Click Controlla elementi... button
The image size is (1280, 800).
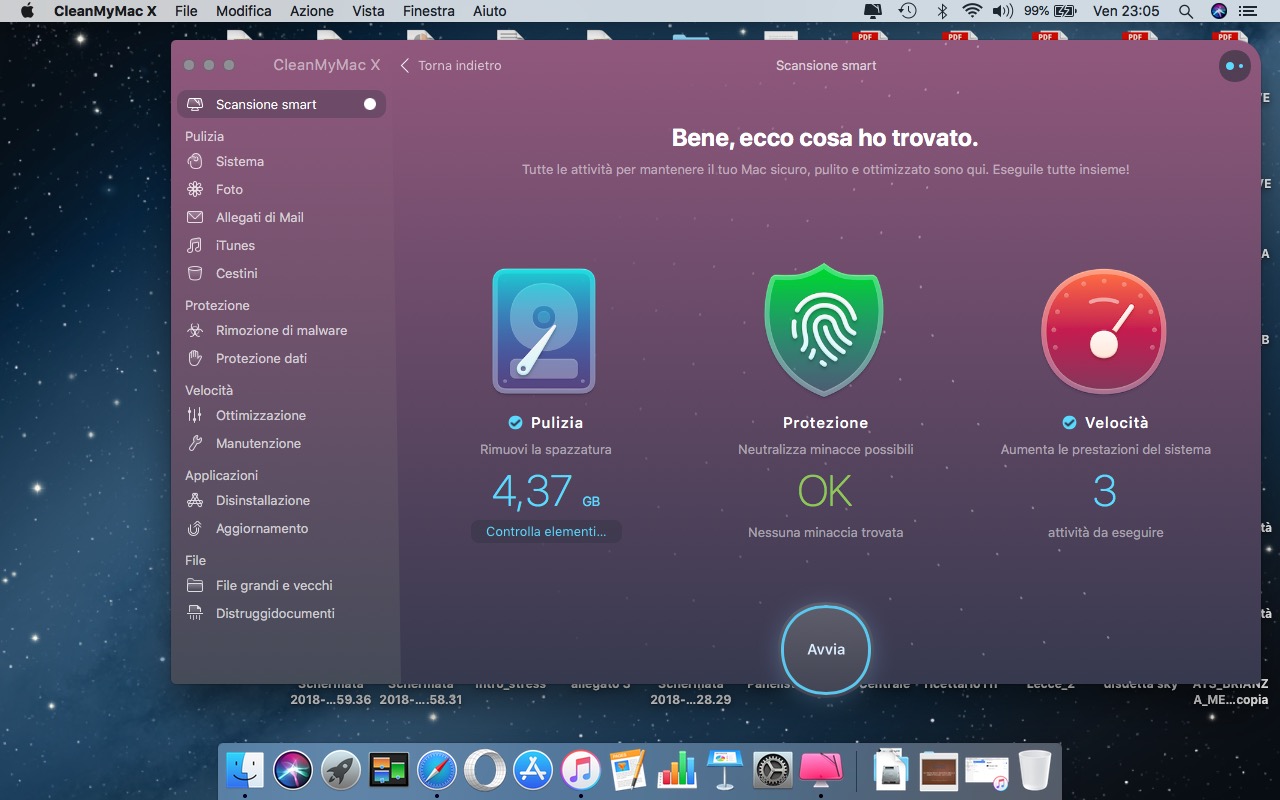pos(546,531)
